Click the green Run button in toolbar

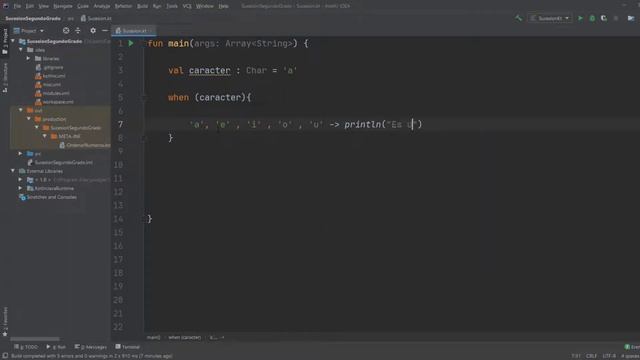pyautogui.click(x=580, y=18)
